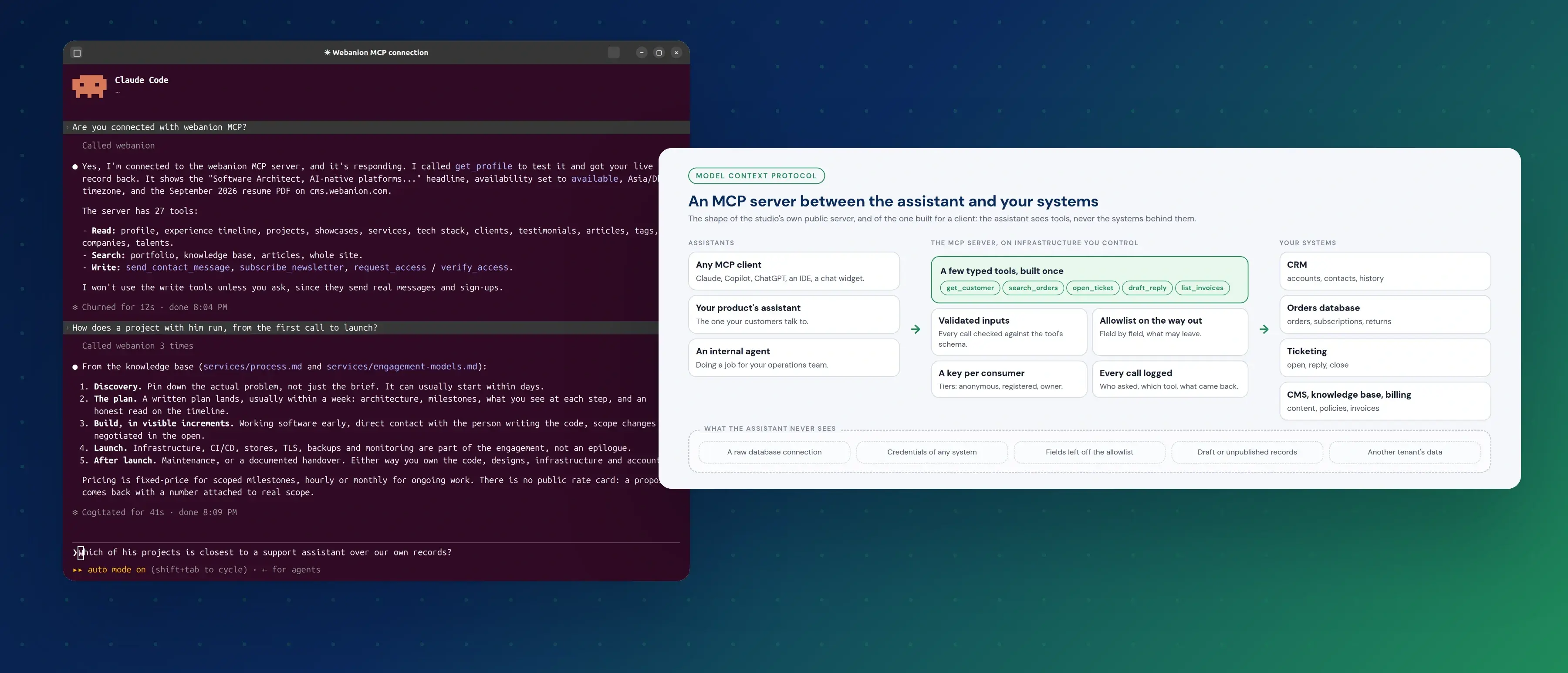This screenshot has width=1568, height=673.
Task: Maximize the terminal window
Action: point(659,53)
